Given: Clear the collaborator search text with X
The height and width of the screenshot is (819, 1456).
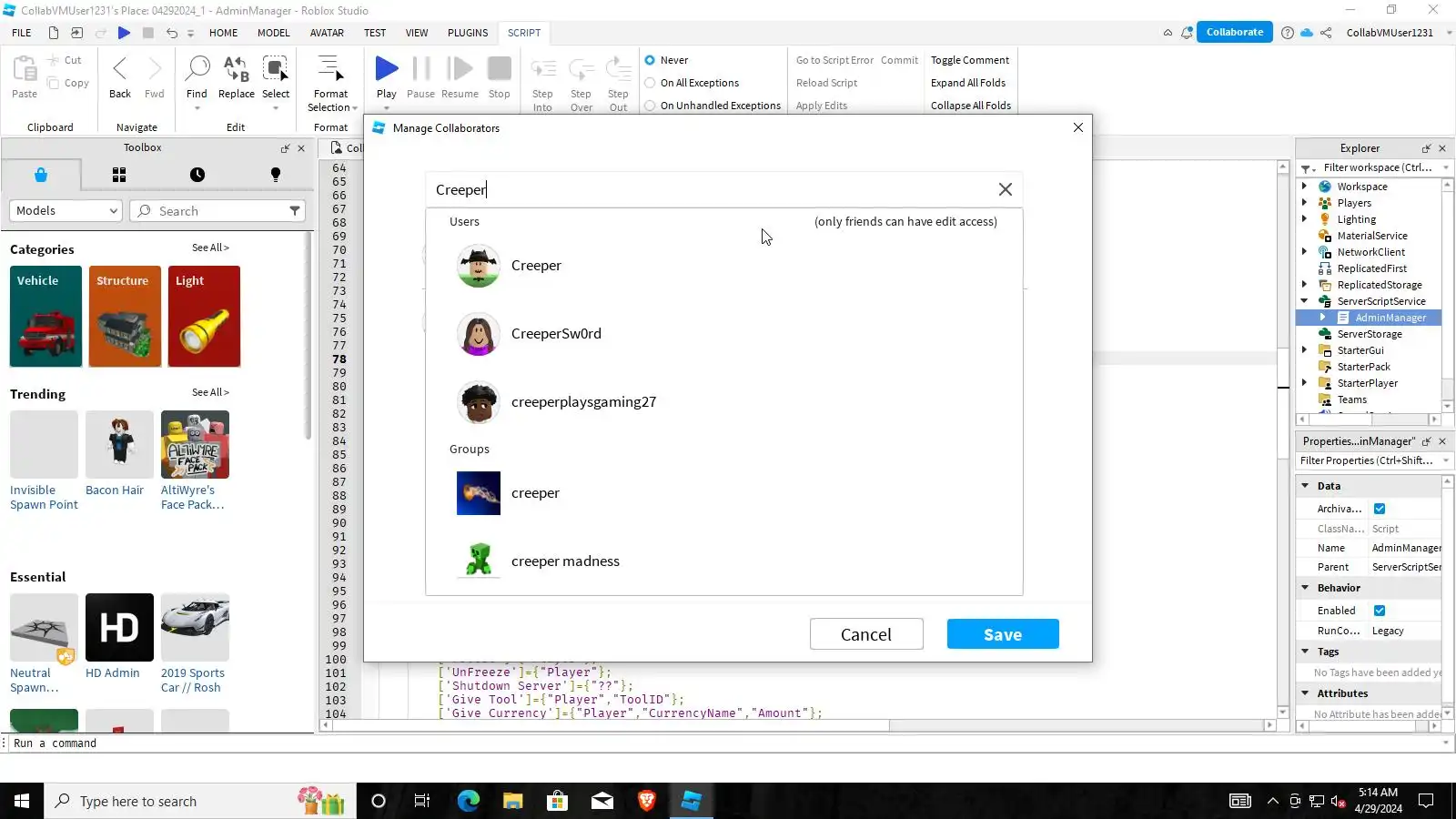Looking at the screenshot, I should click(1006, 189).
